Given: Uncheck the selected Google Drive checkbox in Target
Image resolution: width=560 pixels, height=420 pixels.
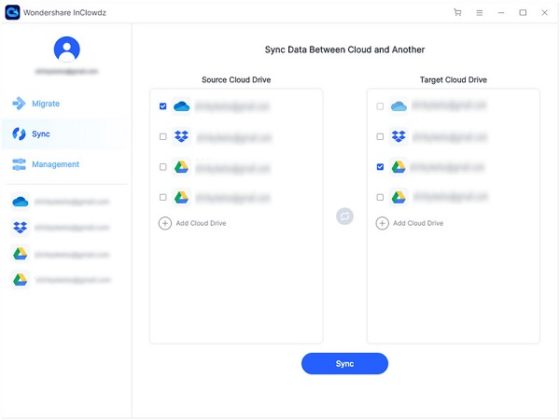Looking at the screenshot, I should 380,167.
